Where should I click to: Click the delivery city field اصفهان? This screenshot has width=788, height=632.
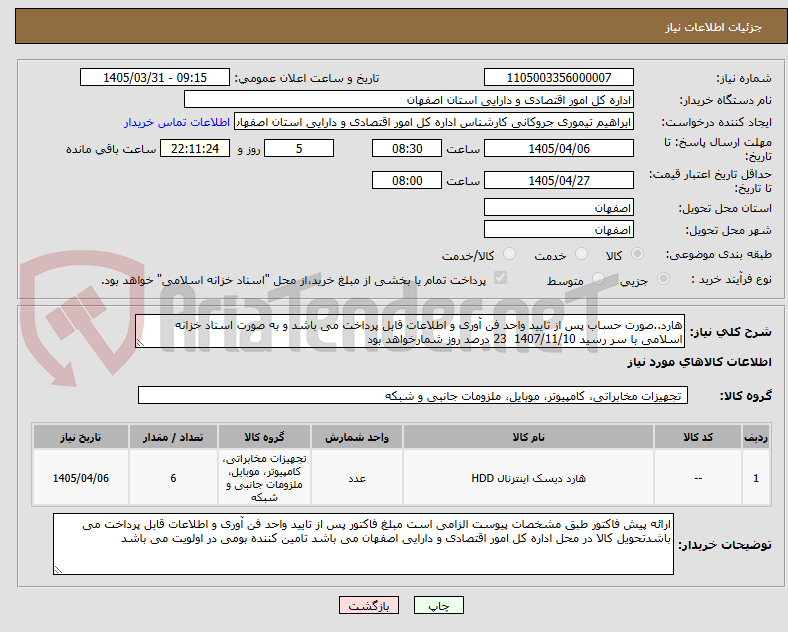click(x=559, y=230)
